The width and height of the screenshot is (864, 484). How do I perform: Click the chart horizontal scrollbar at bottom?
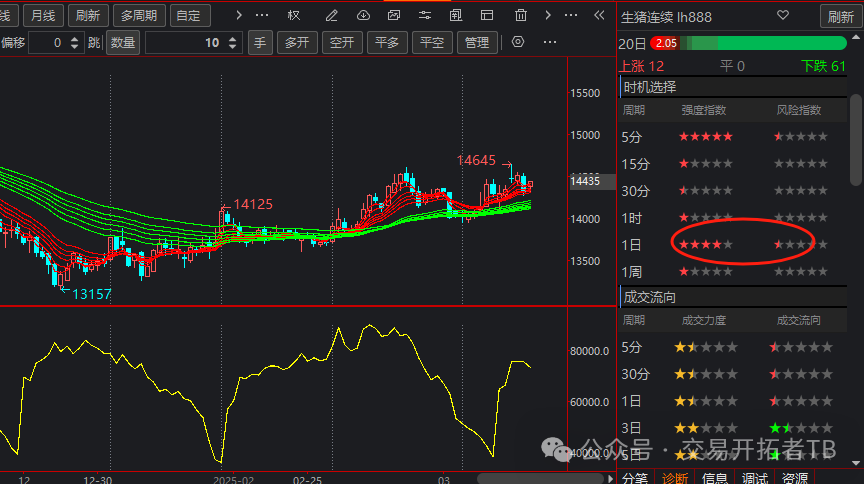click(x=540, y=478)
